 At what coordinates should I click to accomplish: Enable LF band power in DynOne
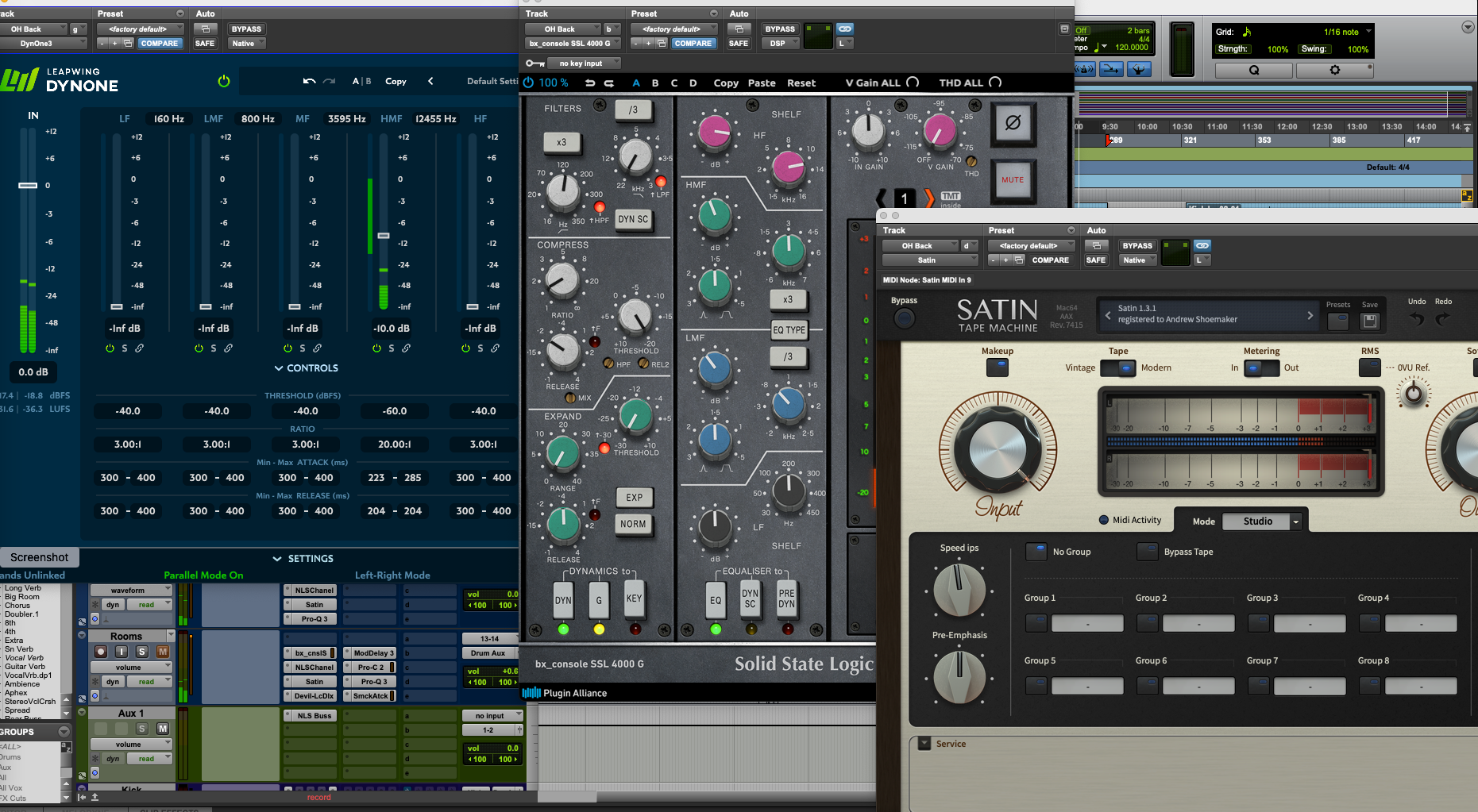pos(110,348)
